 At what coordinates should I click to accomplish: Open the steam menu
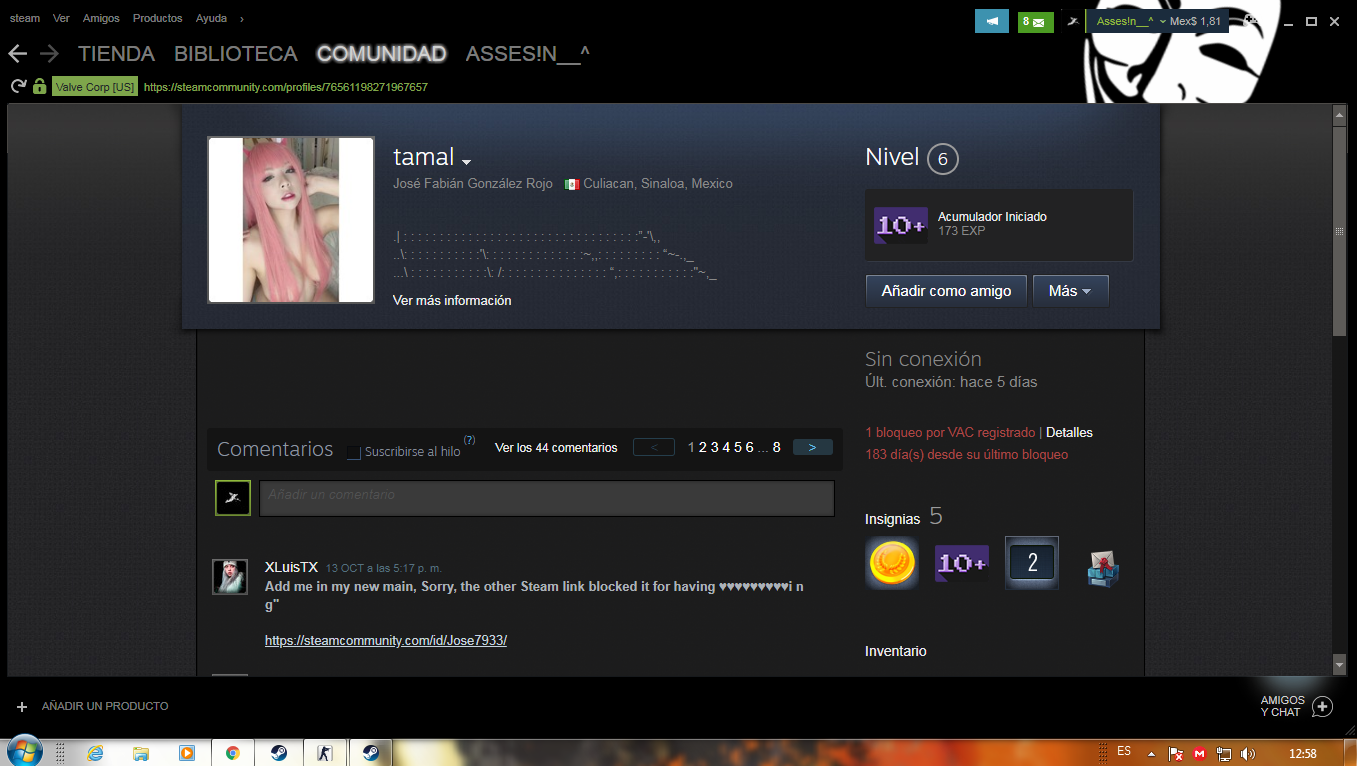(25, 18)
